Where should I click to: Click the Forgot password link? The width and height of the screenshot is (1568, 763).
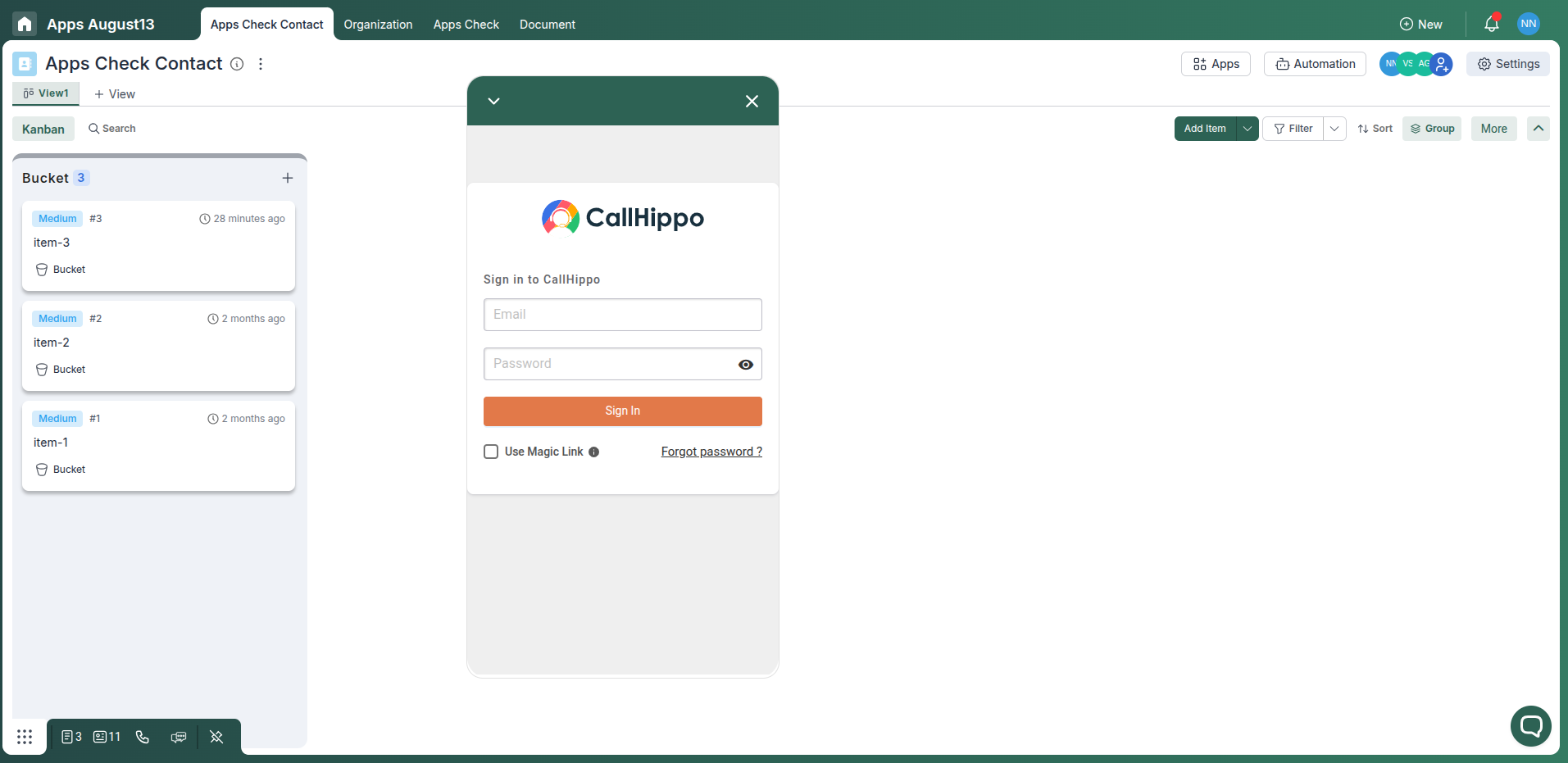point(710,451)
